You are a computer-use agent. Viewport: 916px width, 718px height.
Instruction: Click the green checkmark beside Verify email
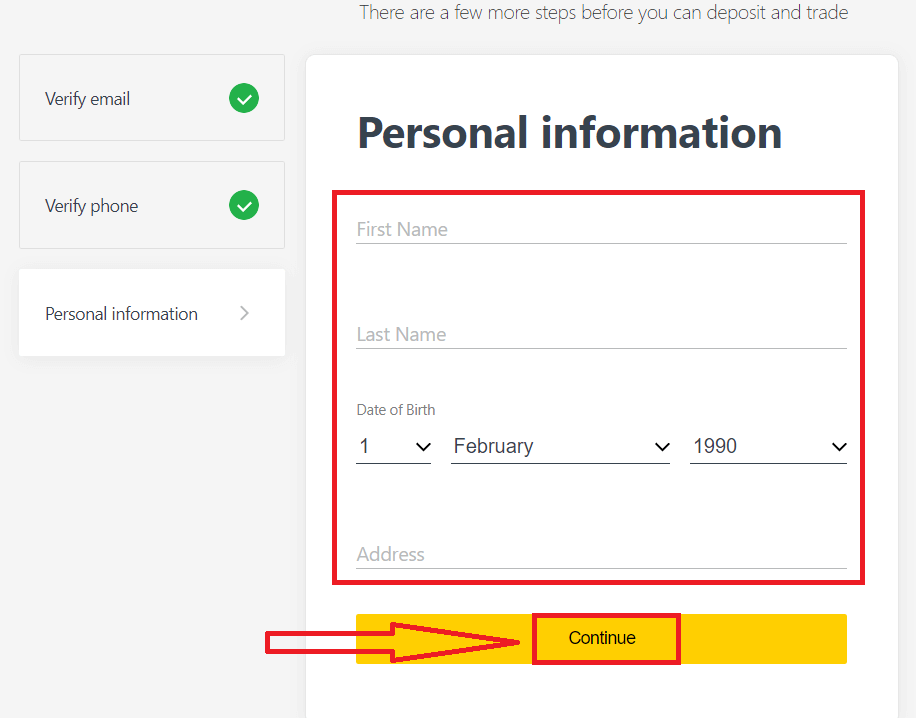(x=244, y=98)
